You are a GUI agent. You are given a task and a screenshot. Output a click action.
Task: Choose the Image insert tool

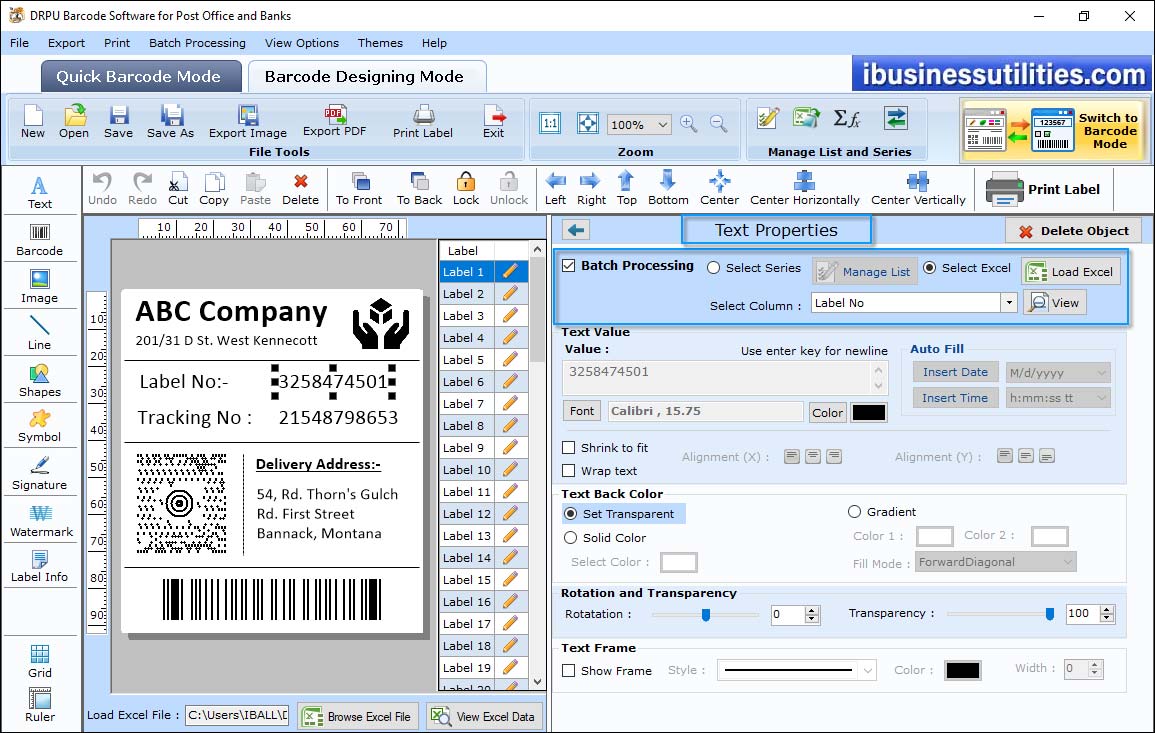[40, 287]
